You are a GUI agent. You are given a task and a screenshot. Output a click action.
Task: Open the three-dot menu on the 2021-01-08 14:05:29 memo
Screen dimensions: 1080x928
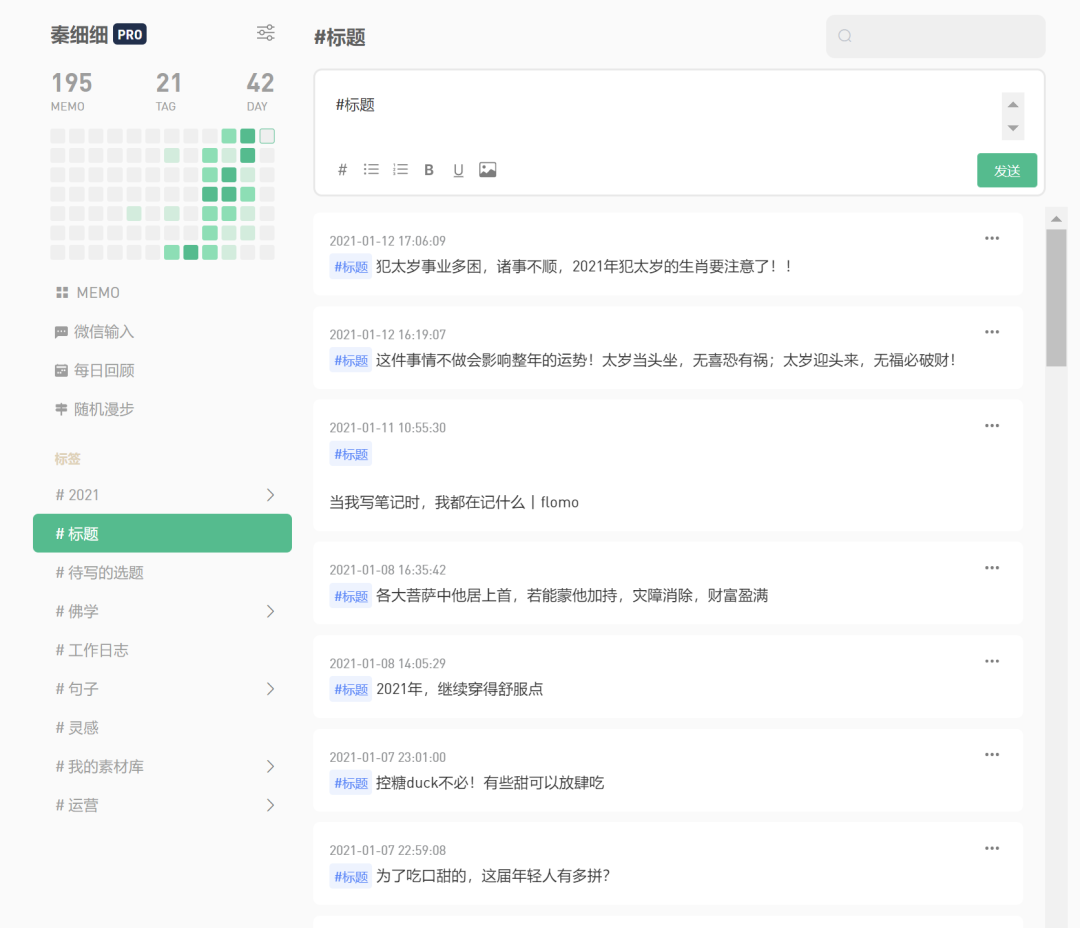[x=992, y=661]
